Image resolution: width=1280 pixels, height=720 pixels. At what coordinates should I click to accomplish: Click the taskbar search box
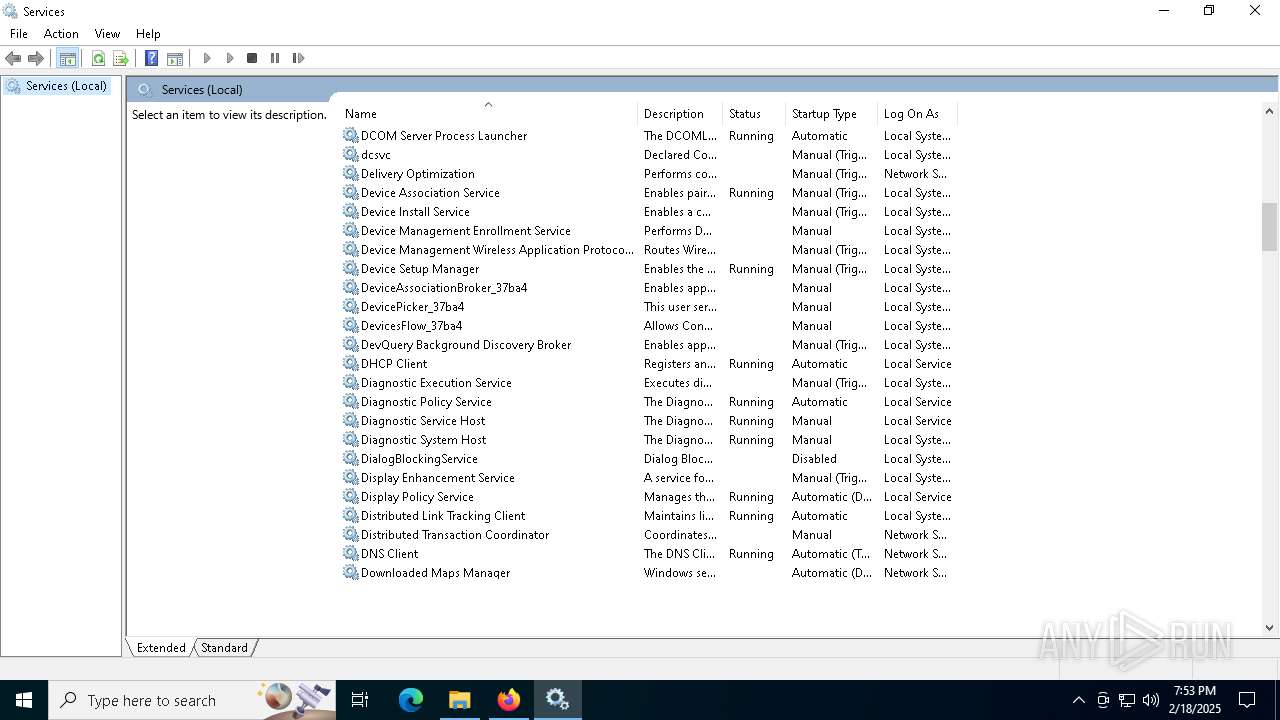(192, 700)
